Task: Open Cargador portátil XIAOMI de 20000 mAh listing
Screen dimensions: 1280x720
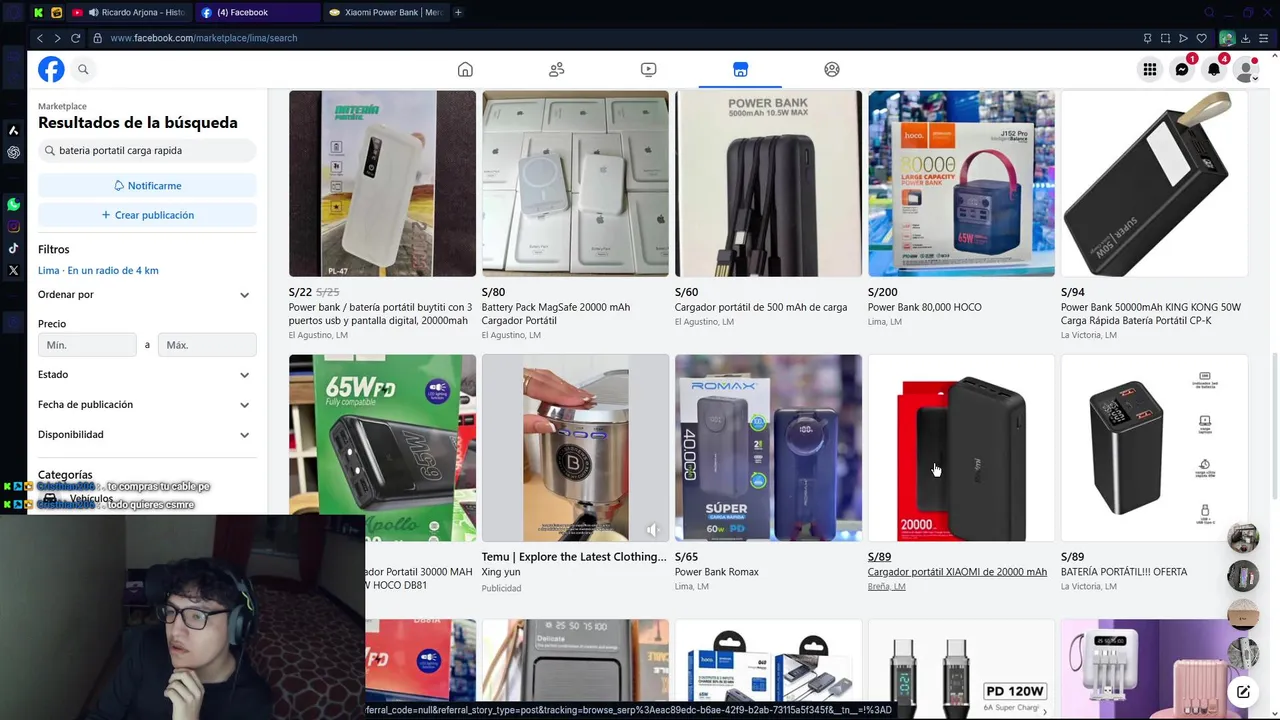Action: point(957,572)
